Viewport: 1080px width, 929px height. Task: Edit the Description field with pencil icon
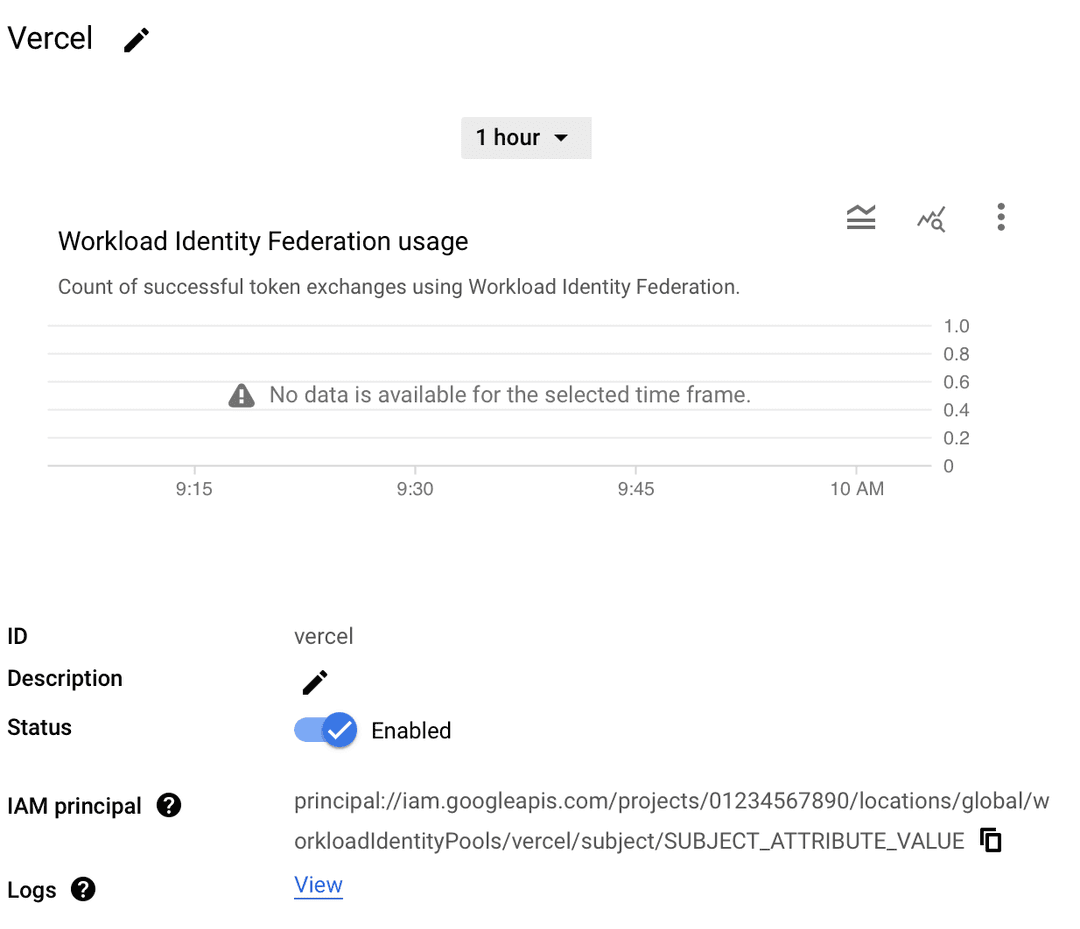(314, 682)
